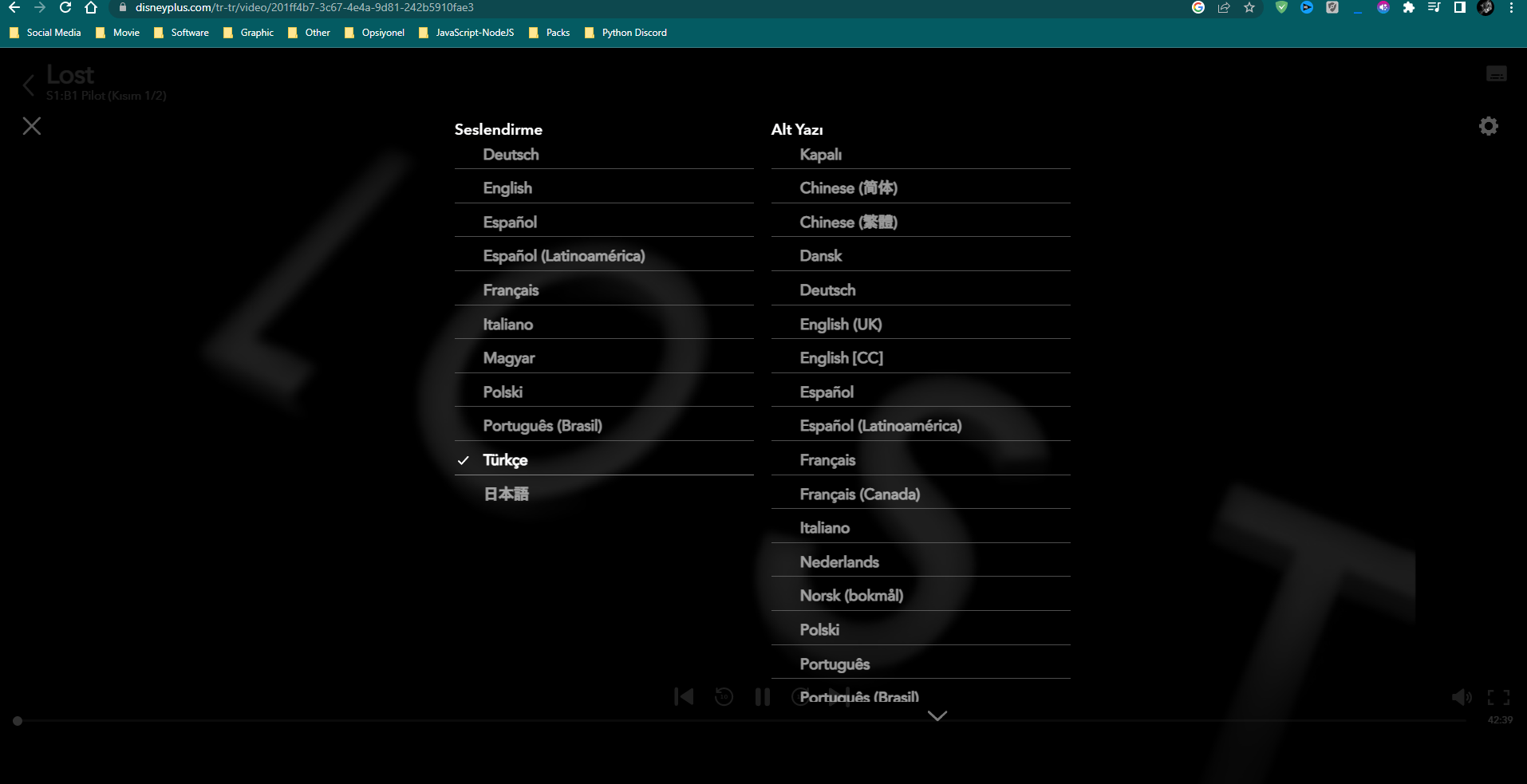
Task: Enter fullscreen mode
Action: click(x=1498, y=698)
